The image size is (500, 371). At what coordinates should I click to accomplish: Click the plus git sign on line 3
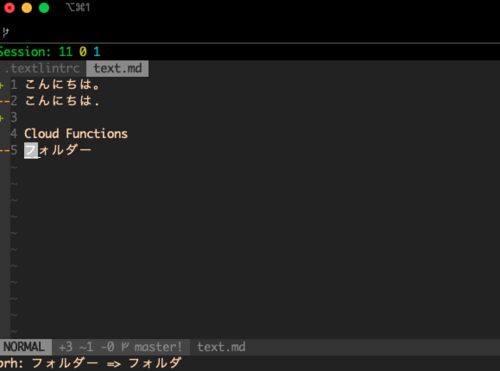[2, 118]
